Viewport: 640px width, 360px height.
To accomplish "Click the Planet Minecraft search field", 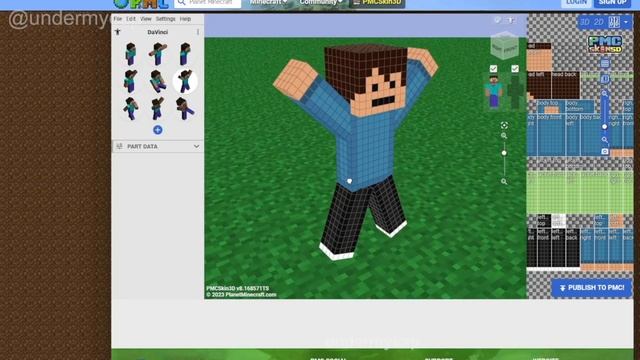I will click(208, 3).
